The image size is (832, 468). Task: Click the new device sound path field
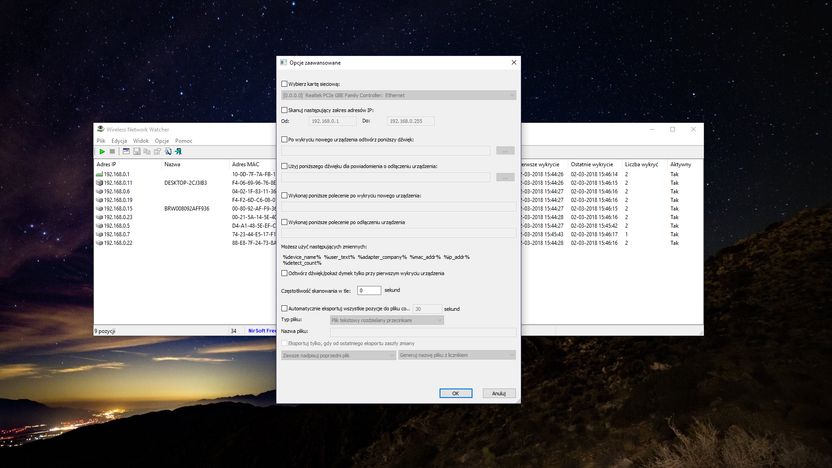(386, 151)
